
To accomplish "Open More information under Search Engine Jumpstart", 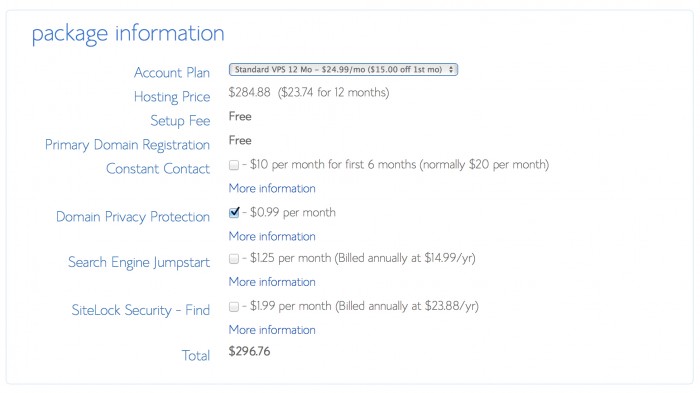I will [x=272, y=282].
